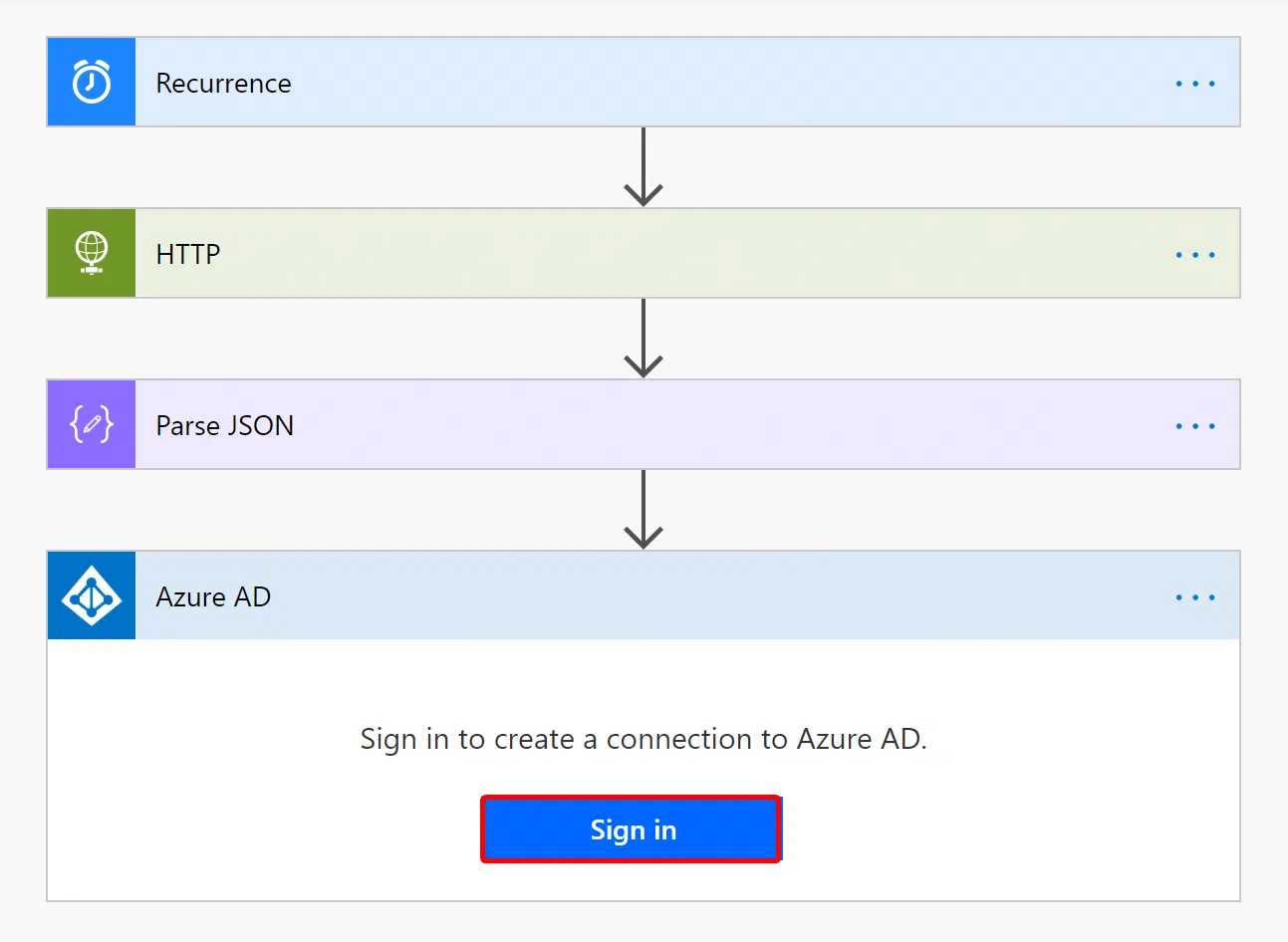Open the Parse JSON ellipsis menu
Image resolution: width=1288 pixels, height=942 pixels.
tap(1195, 426)
